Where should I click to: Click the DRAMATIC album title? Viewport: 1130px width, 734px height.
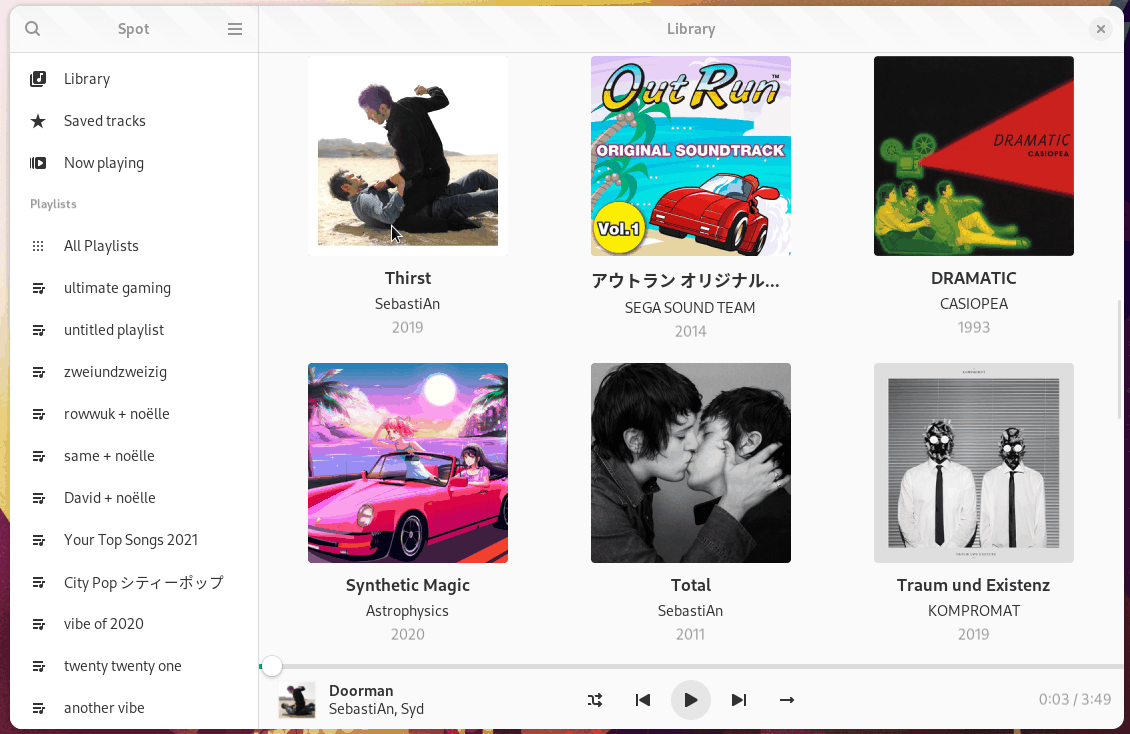click(974, 278)
